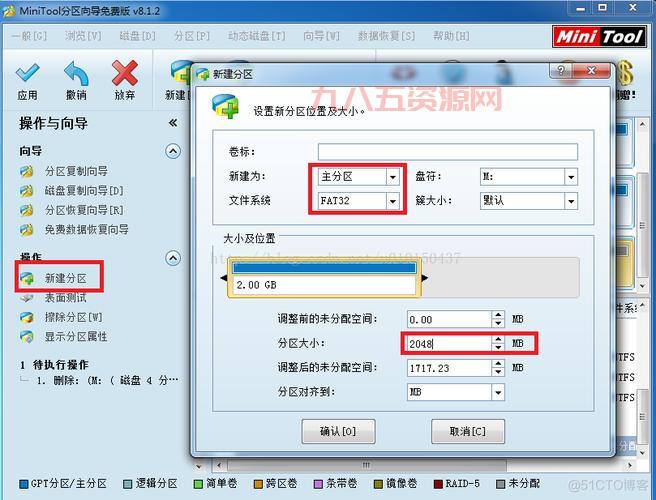Click the help question mark in dialog title
The image size is (656, 500).
pos(561,70)
